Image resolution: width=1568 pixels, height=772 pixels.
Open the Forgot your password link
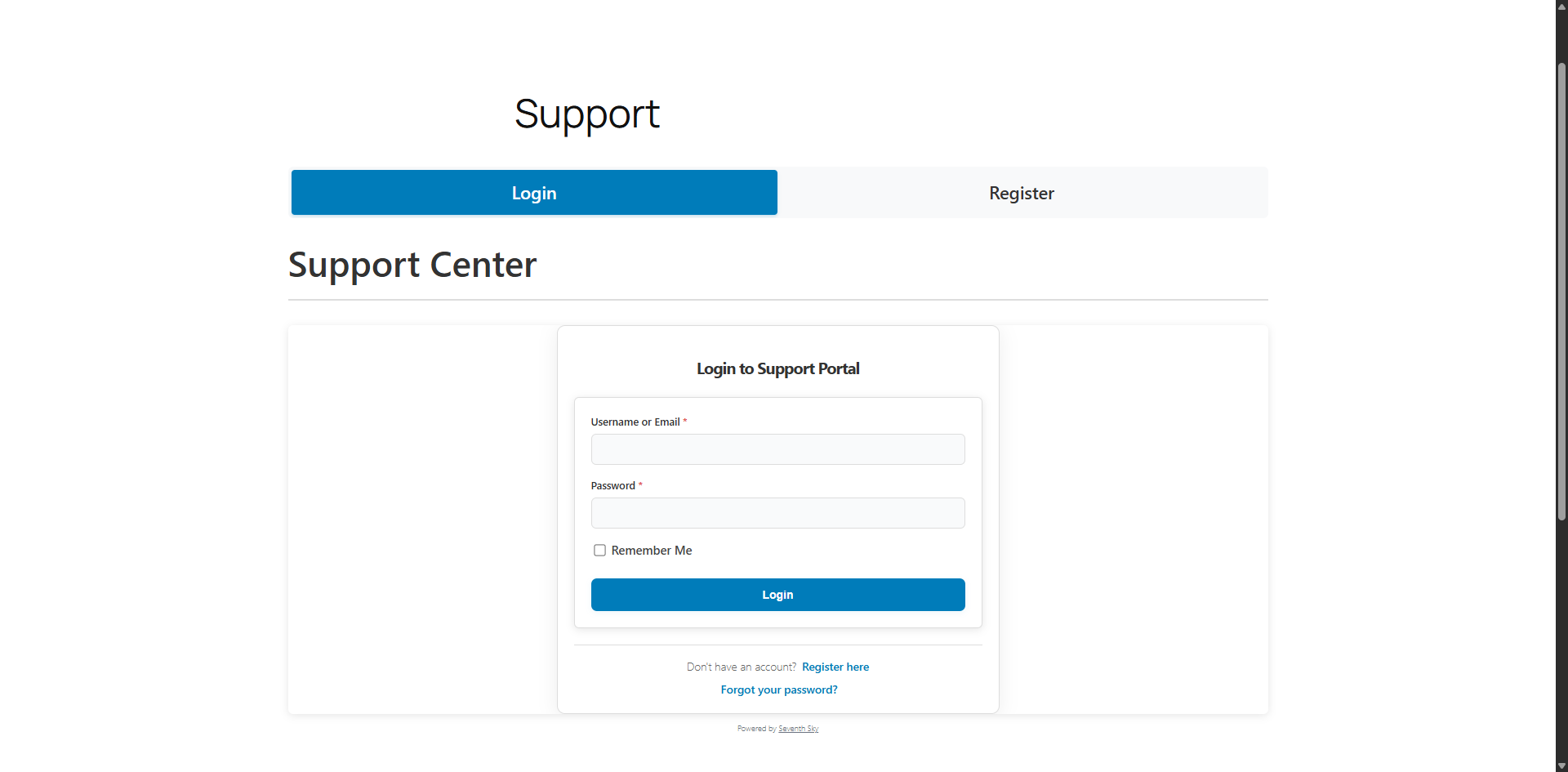click(778, 690)
